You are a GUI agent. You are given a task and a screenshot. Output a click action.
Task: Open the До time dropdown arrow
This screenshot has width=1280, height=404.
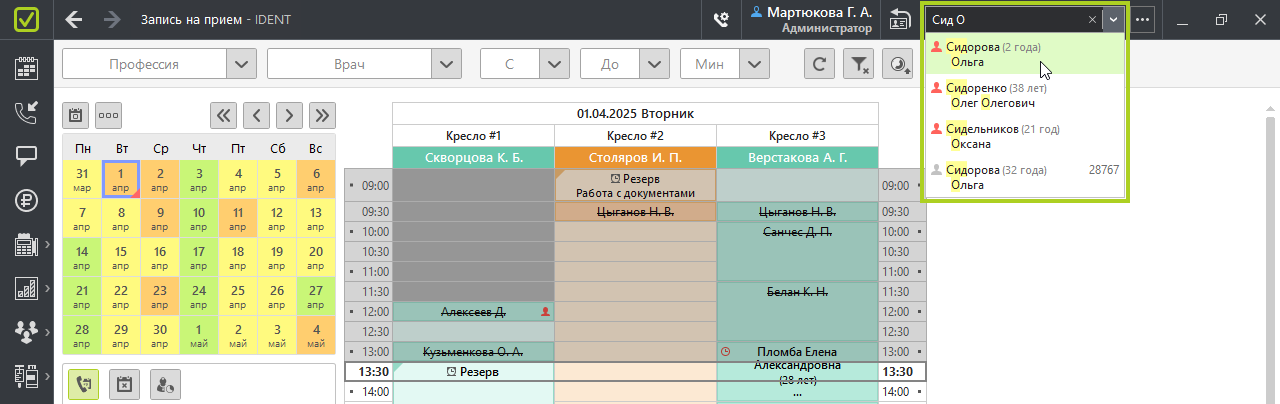pos(654,64)
